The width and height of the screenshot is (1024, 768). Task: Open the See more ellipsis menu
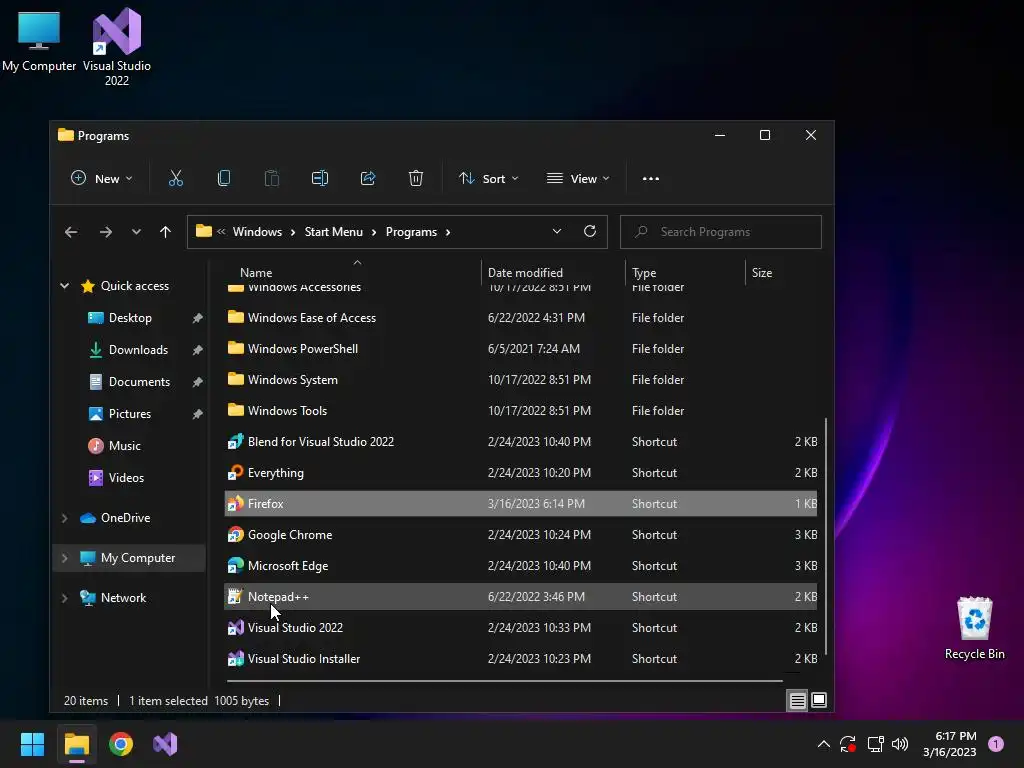coord(650,178)
